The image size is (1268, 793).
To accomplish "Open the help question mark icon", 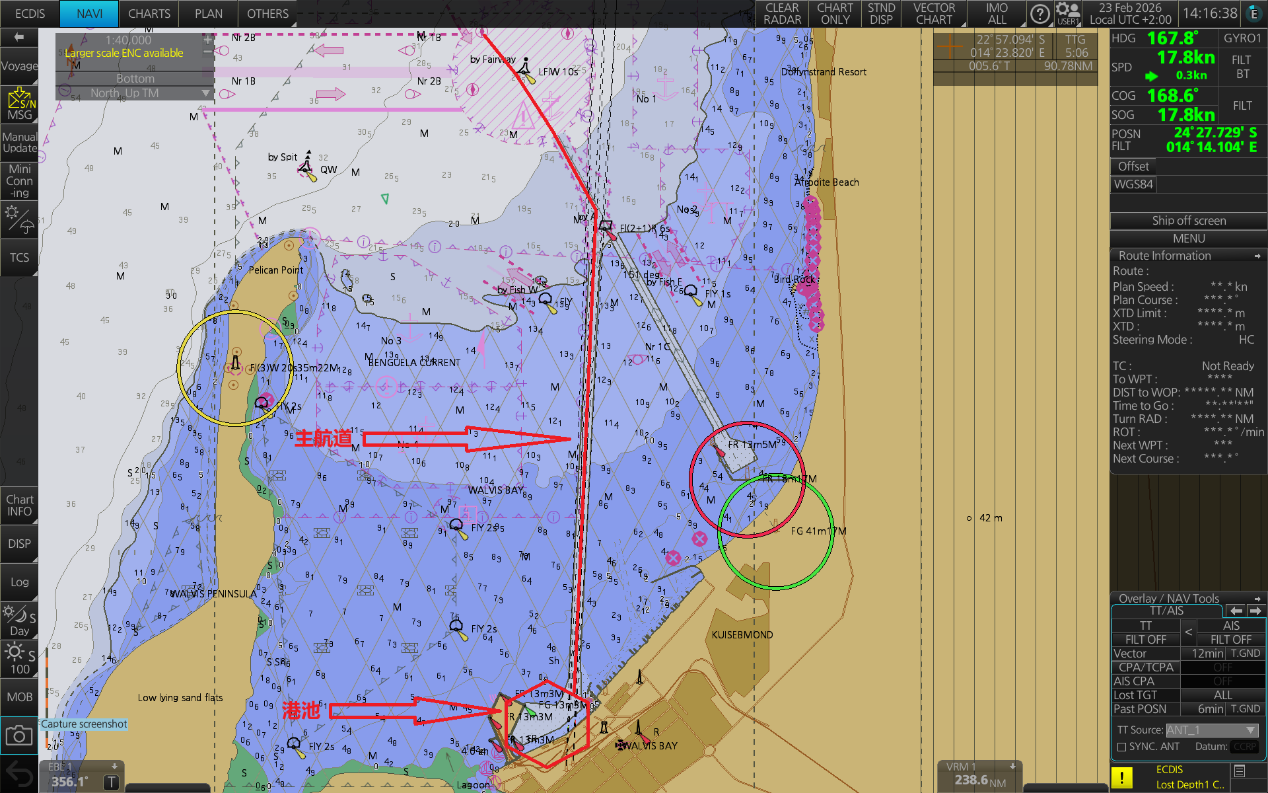I will [1040, 14].
